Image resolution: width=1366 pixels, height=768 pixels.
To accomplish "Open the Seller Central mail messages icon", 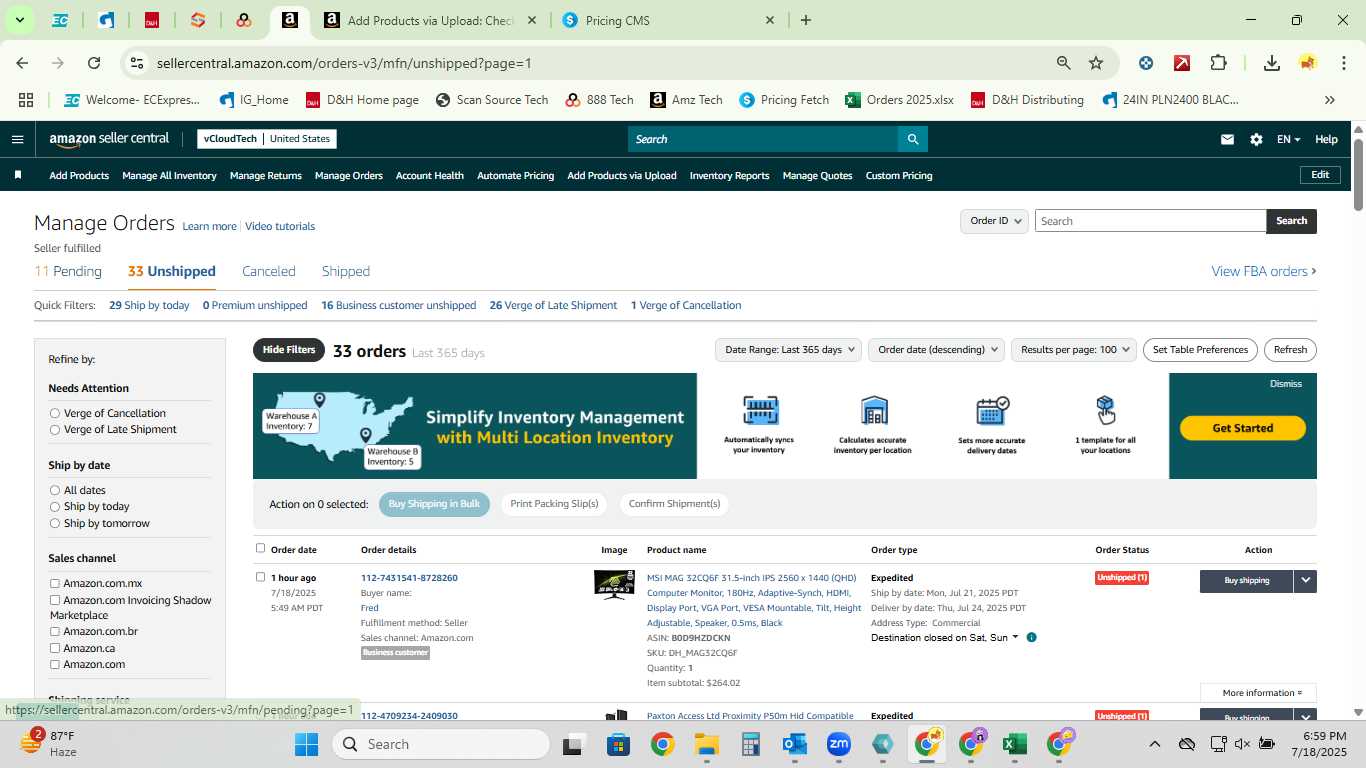I will tap(1227, 139).
